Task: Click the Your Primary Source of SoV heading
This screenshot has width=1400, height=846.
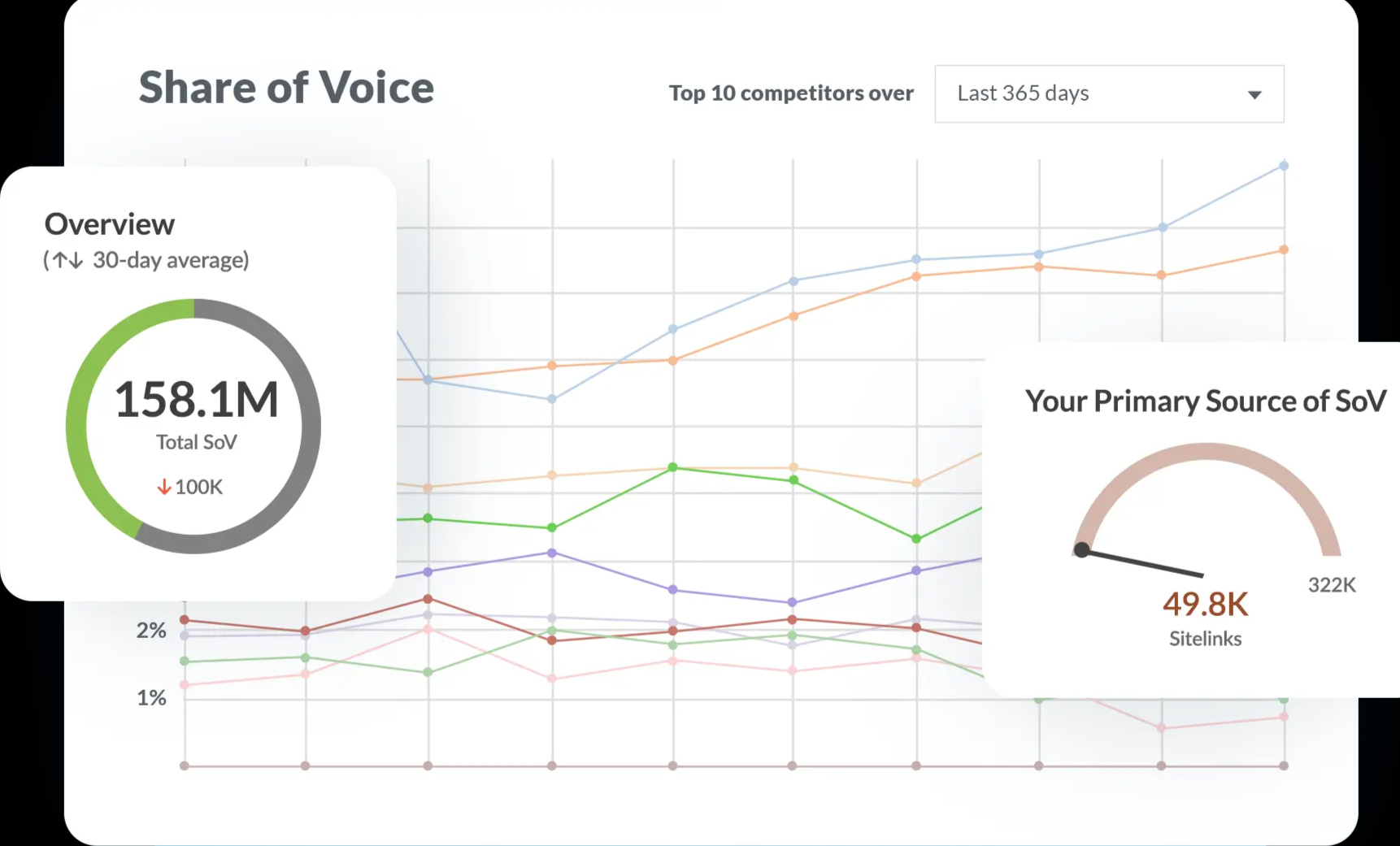Action: 1205,401
